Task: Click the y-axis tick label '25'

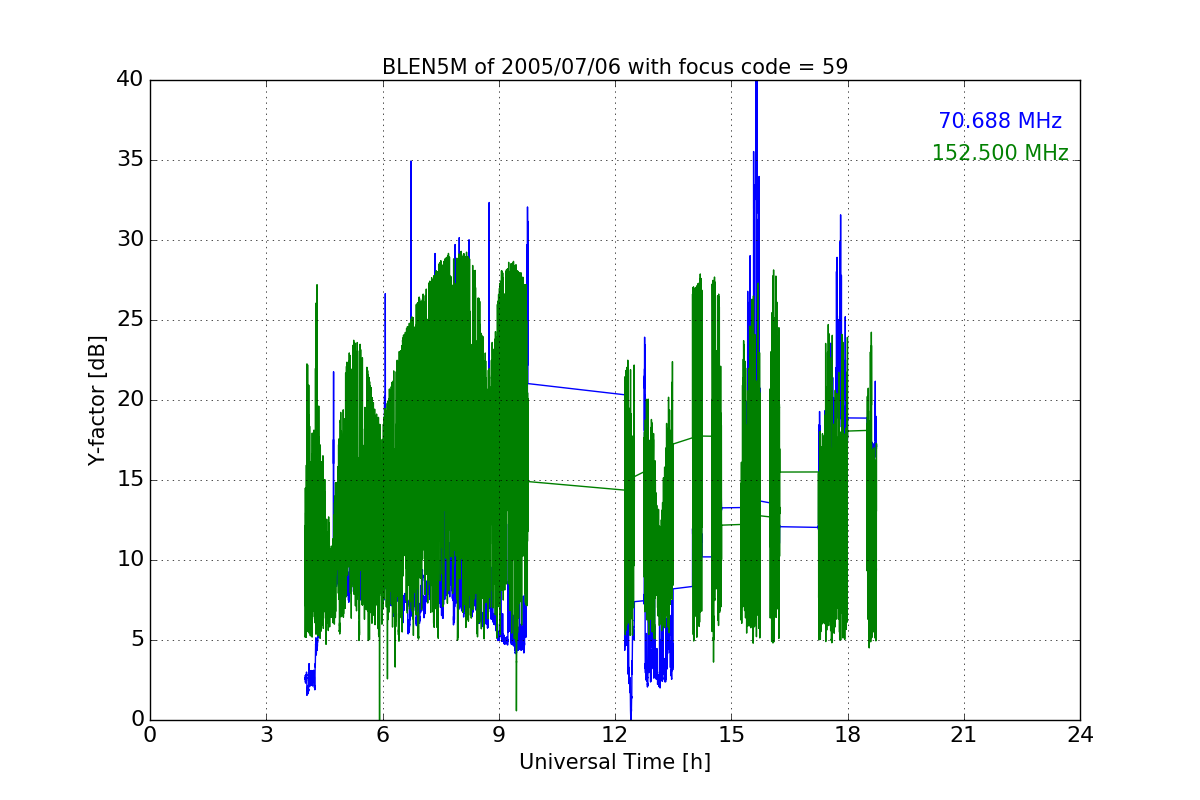Action: tap(130, 320)
